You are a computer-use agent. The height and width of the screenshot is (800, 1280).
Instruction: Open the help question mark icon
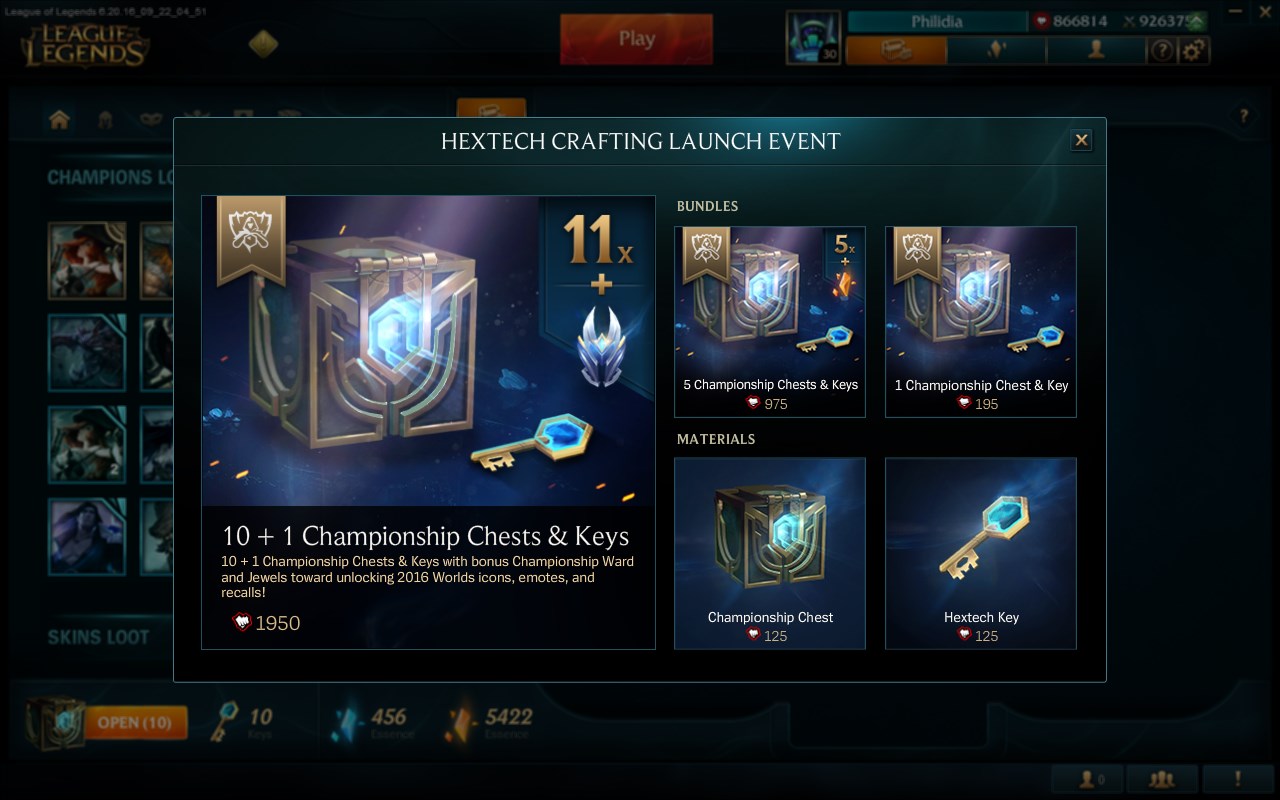tap(1161, 50)
